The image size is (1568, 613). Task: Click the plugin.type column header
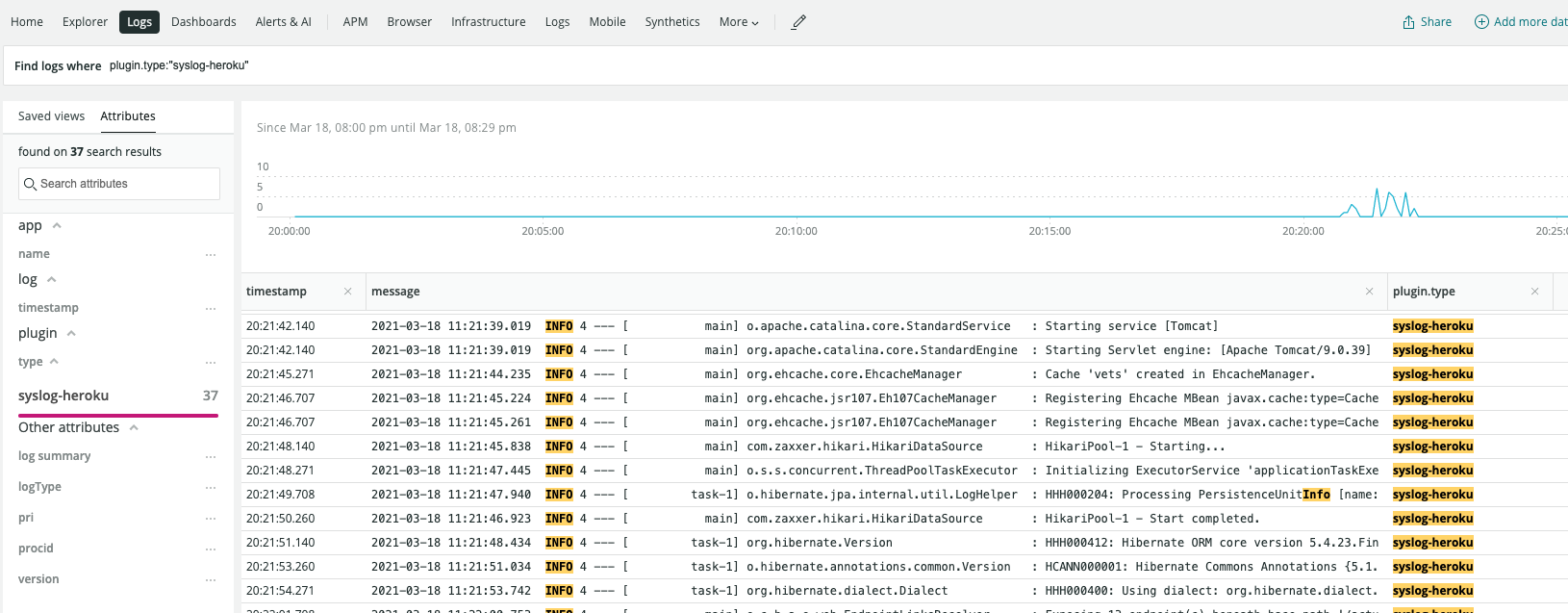pyautogui.click(x=1424, y=292)
